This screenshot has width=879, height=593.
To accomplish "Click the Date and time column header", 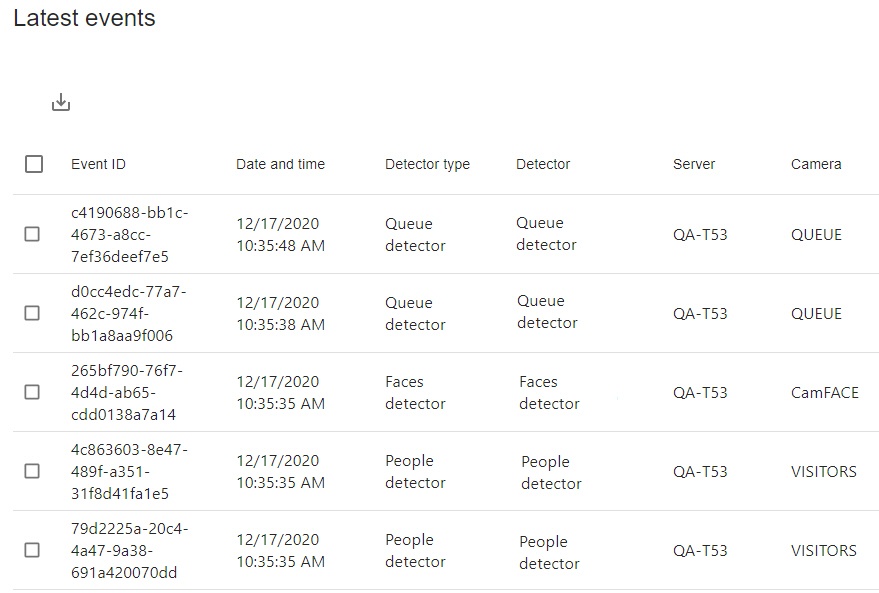I will (280, 164).
